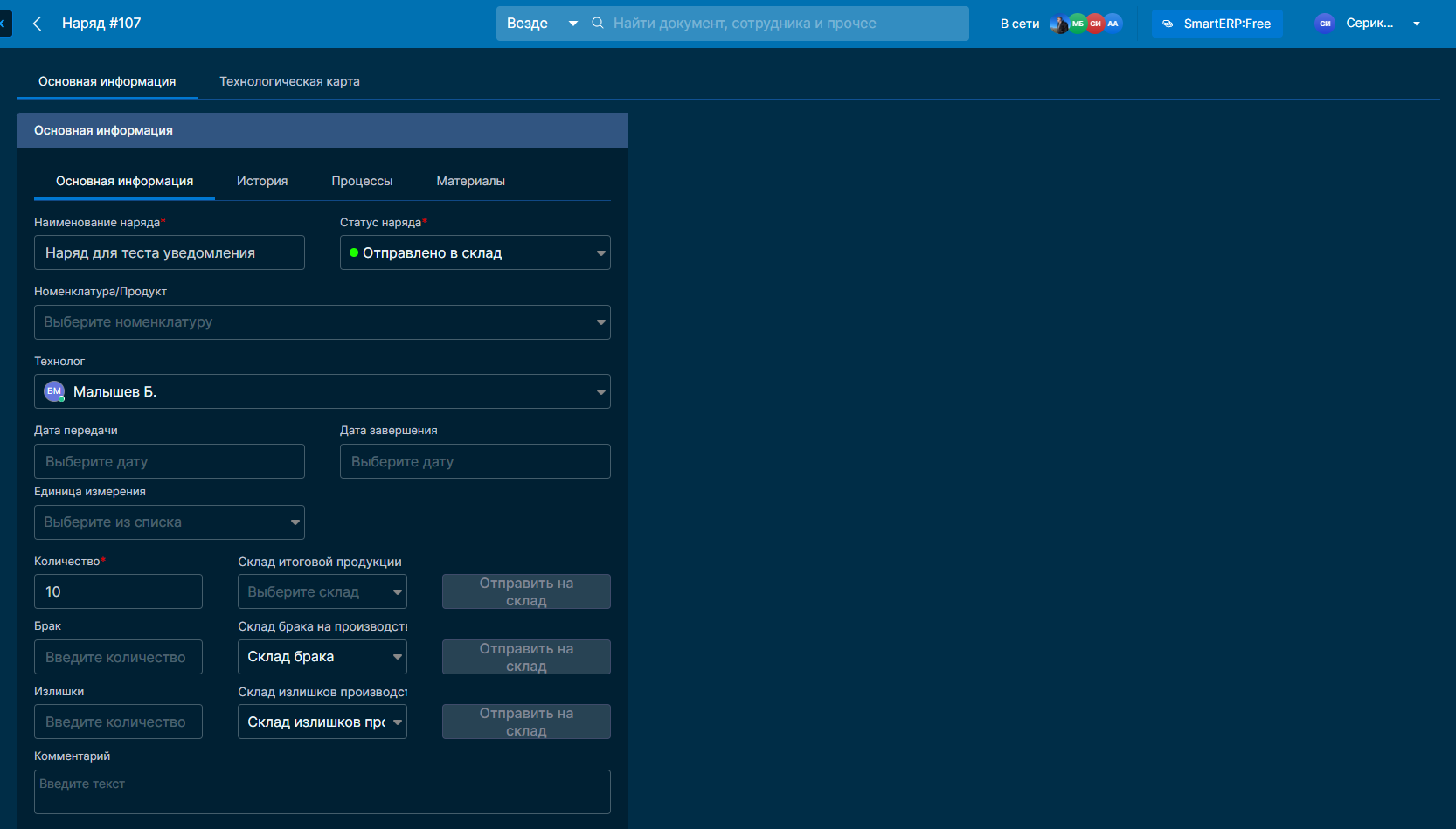This screenshot has width=1456, height=829.
Task: Switch to the Технологическая карта tab
Action: (x=289, y=81)
